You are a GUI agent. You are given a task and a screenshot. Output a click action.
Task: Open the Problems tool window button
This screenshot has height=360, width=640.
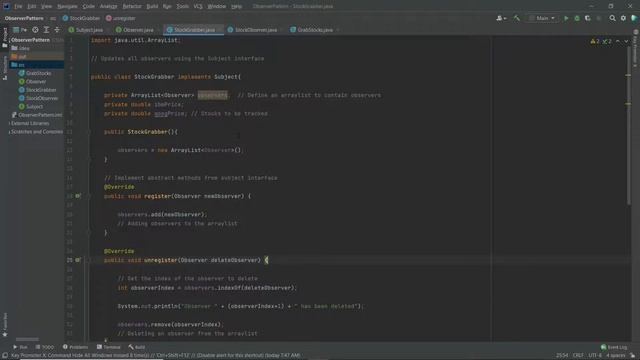pos(75,347)
